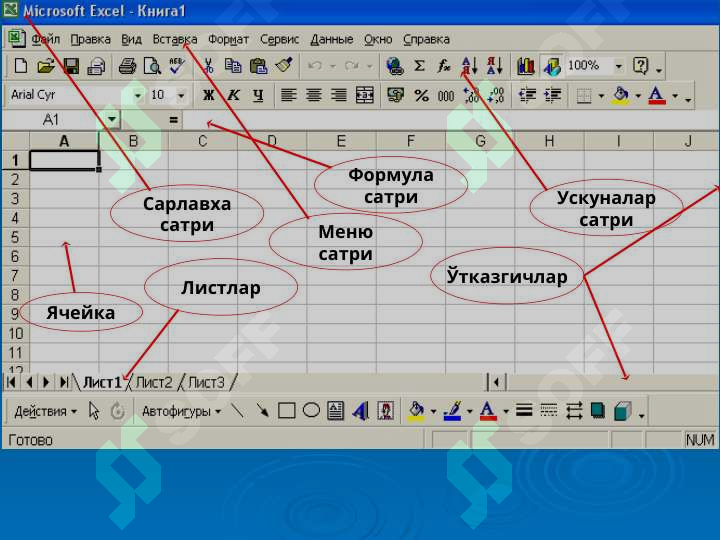720x540 pixels.
Task: Switch to the Лист2 sheet tab
Action: (x=154, y=382)
